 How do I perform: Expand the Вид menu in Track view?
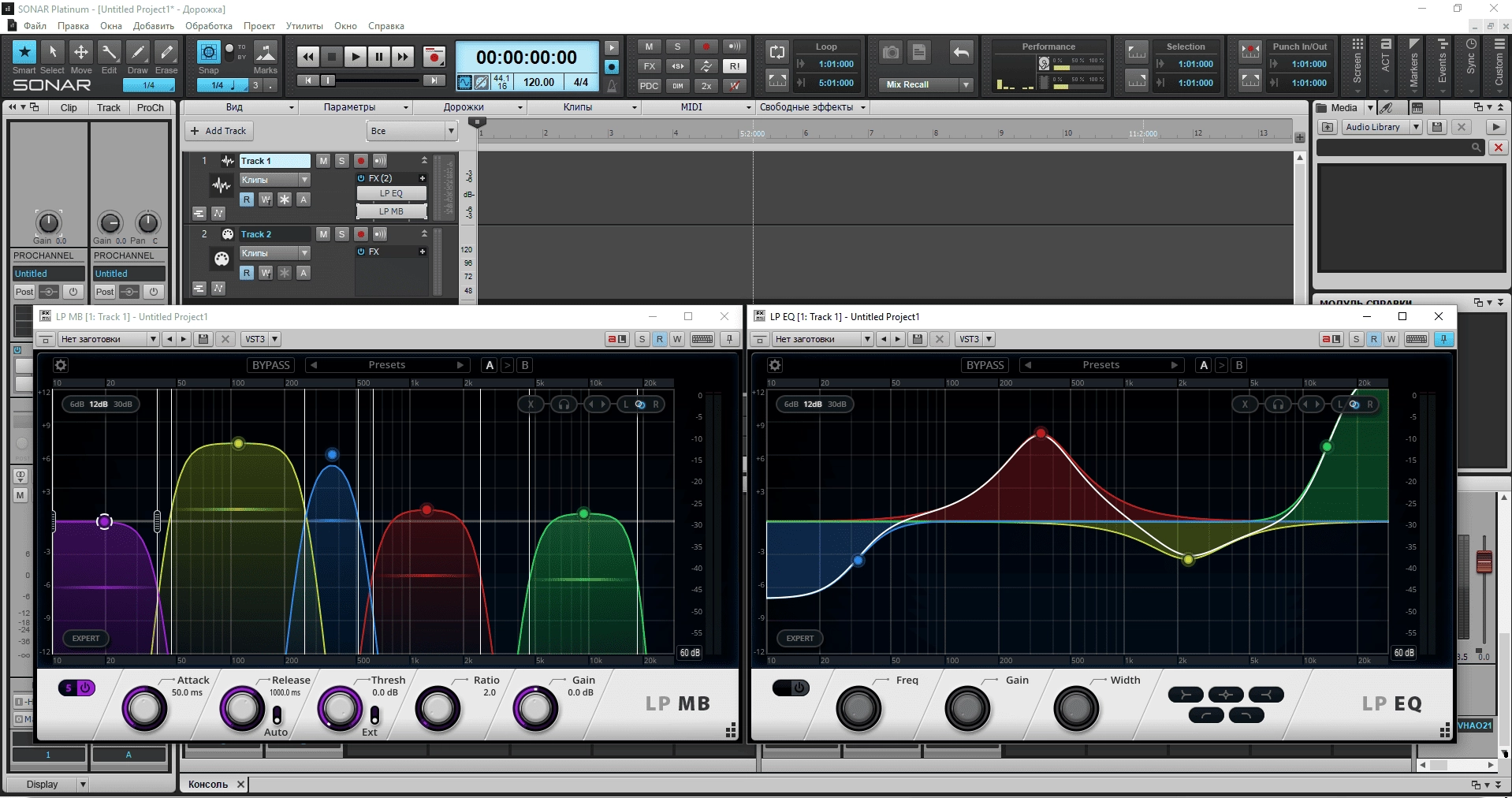point(240,107)
